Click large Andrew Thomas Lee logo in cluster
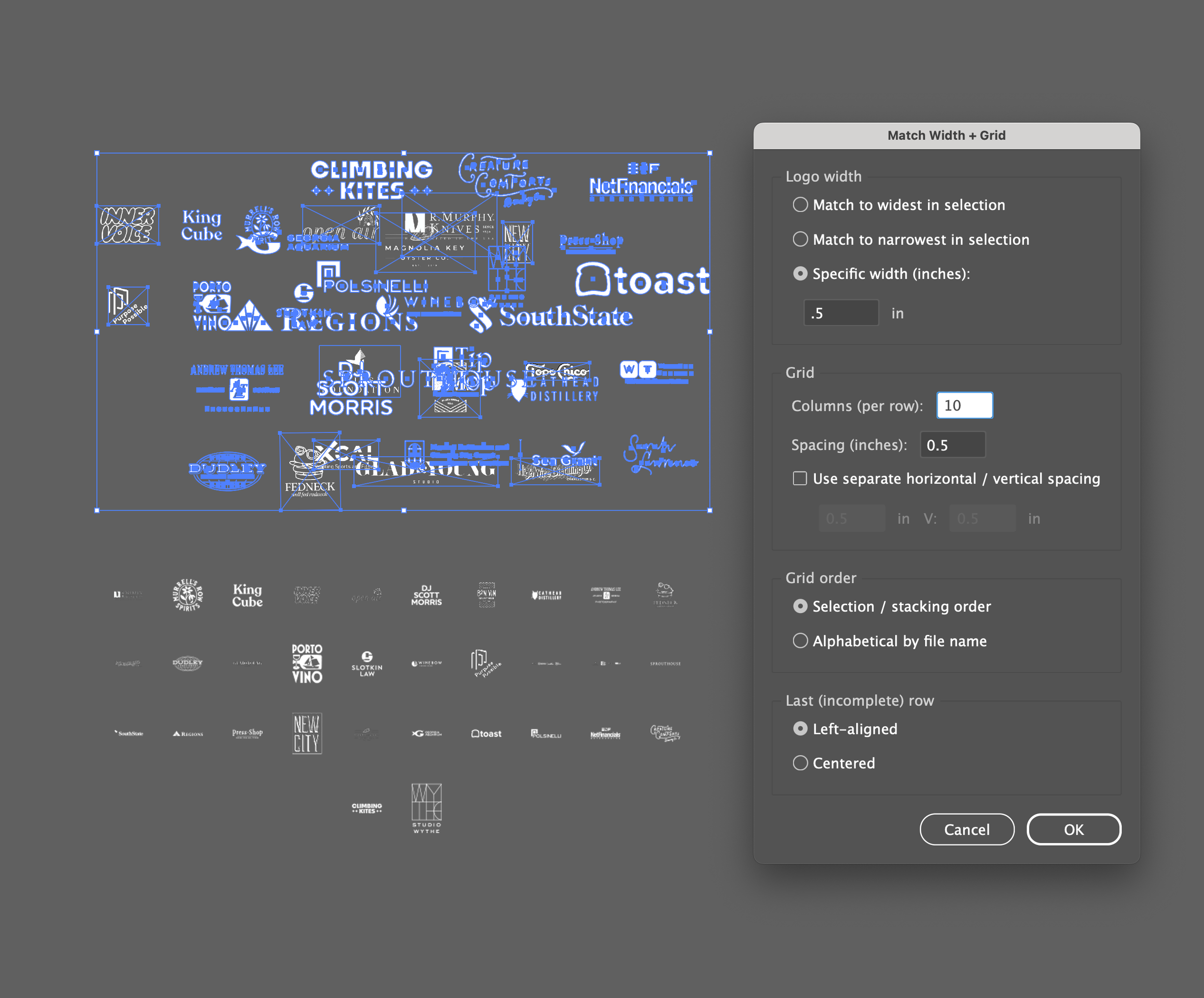Viewport: 1204px width, 998px height. pyautogui.click(x=237, y=388)
